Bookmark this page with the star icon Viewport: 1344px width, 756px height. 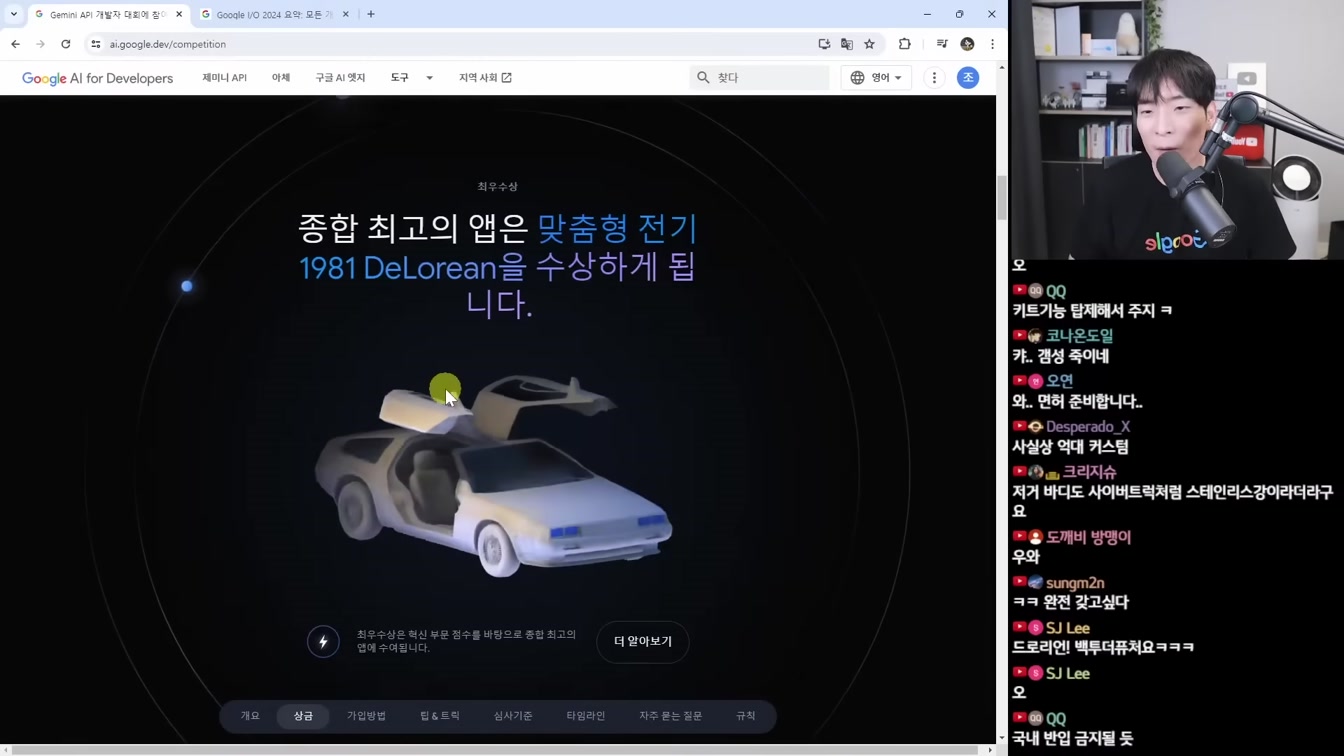[870, 44]
